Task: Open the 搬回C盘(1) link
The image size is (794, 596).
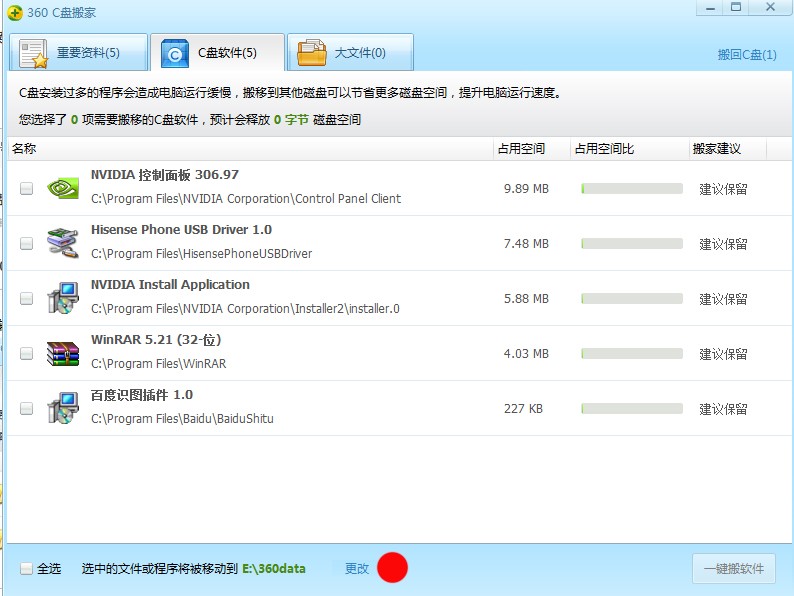Action: (x=747, y=55)
